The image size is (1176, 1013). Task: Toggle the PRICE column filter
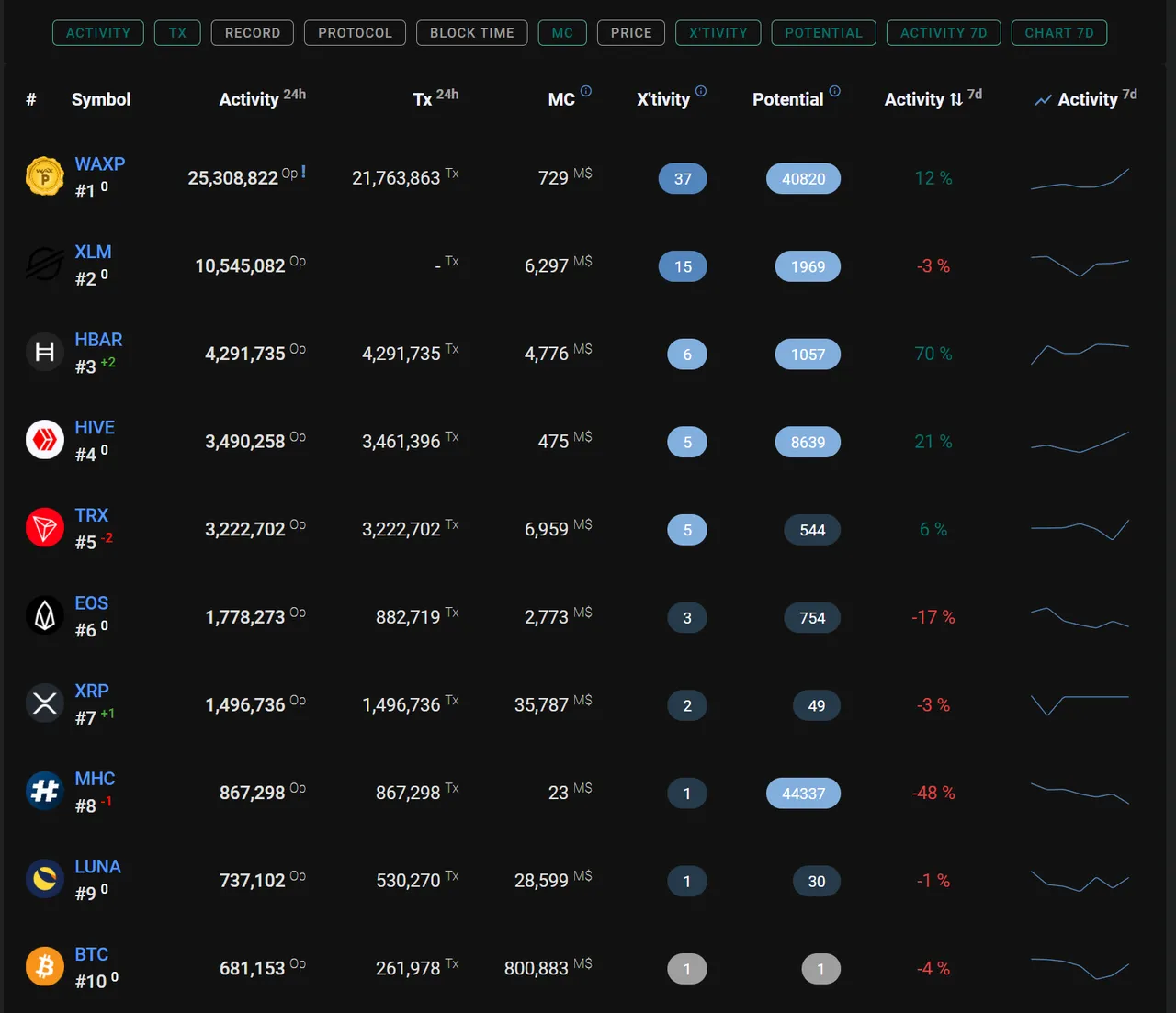[x=631, y=33]
